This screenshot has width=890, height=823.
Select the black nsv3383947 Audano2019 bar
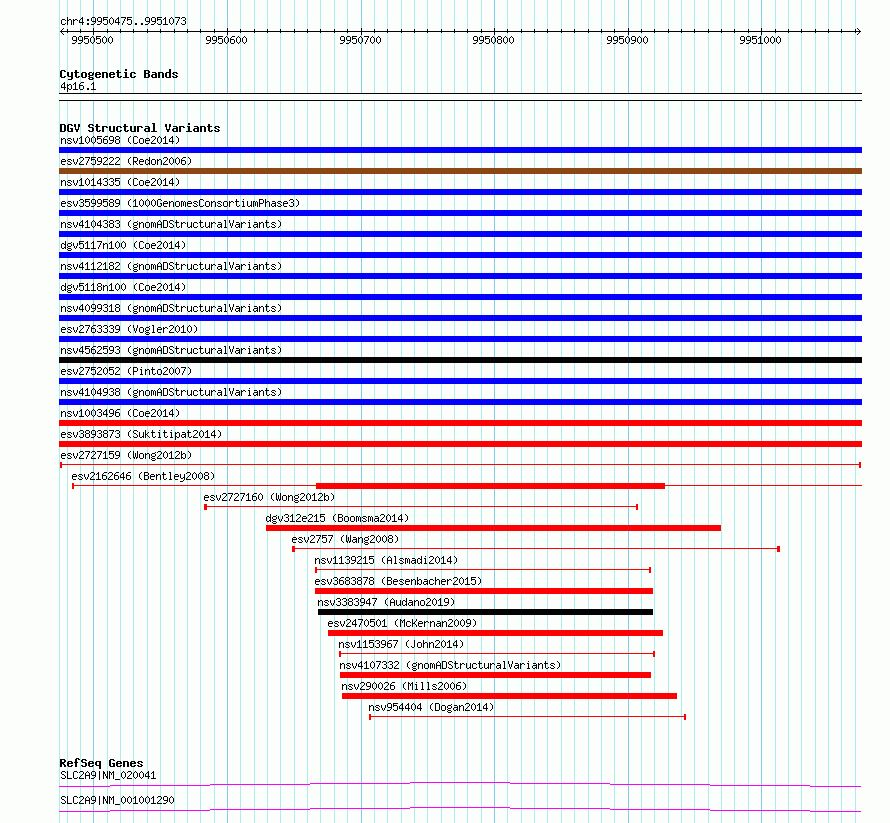[x=485, y=612]
